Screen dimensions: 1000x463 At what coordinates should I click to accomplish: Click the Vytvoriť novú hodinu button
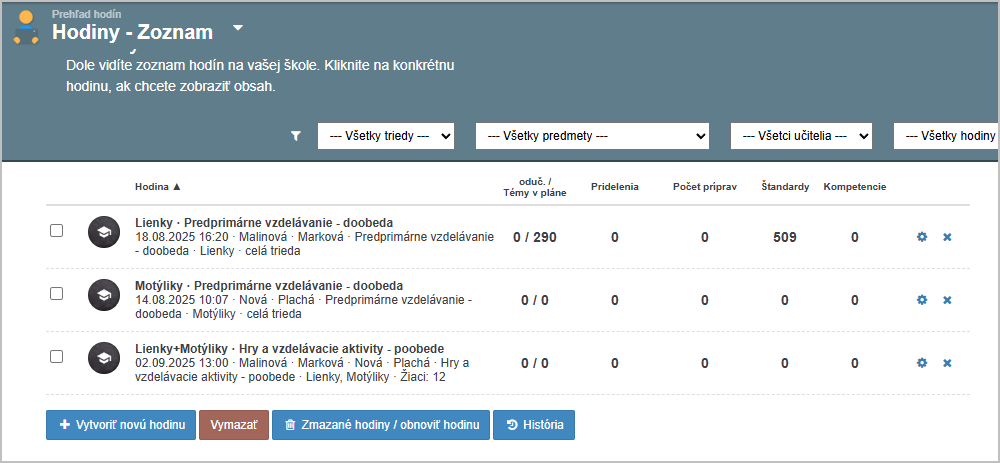pyautogui.click(x=120, y=425)
